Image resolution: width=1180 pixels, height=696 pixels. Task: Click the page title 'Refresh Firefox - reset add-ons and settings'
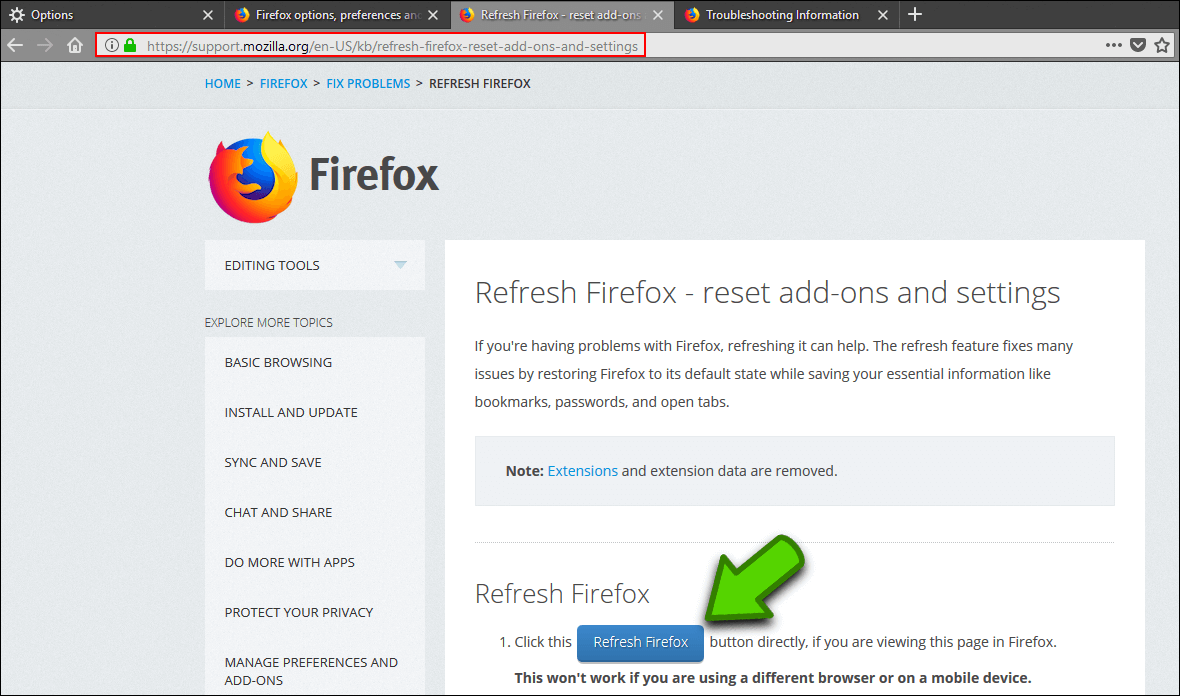coord(768,293)
